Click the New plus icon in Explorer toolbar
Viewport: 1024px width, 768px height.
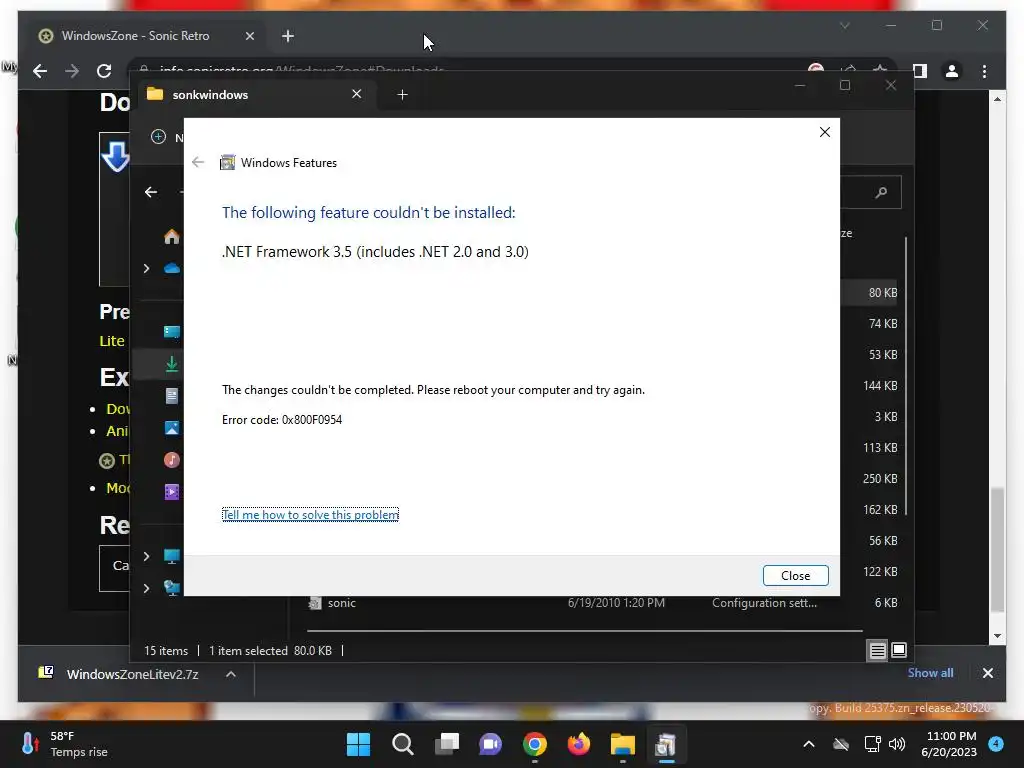(x=158, y=136)
